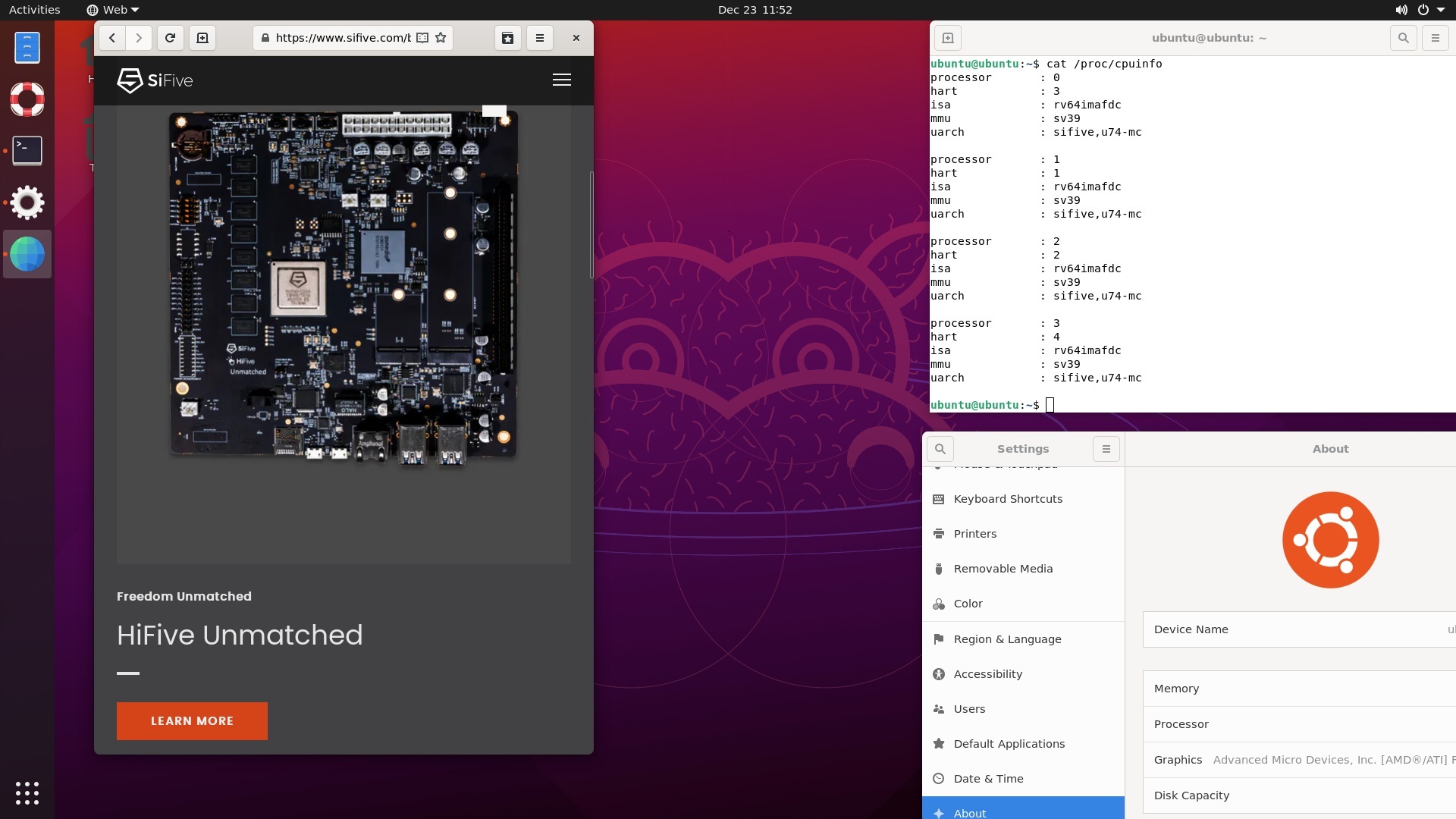Launch Files from the dock

tap(27, 48)
